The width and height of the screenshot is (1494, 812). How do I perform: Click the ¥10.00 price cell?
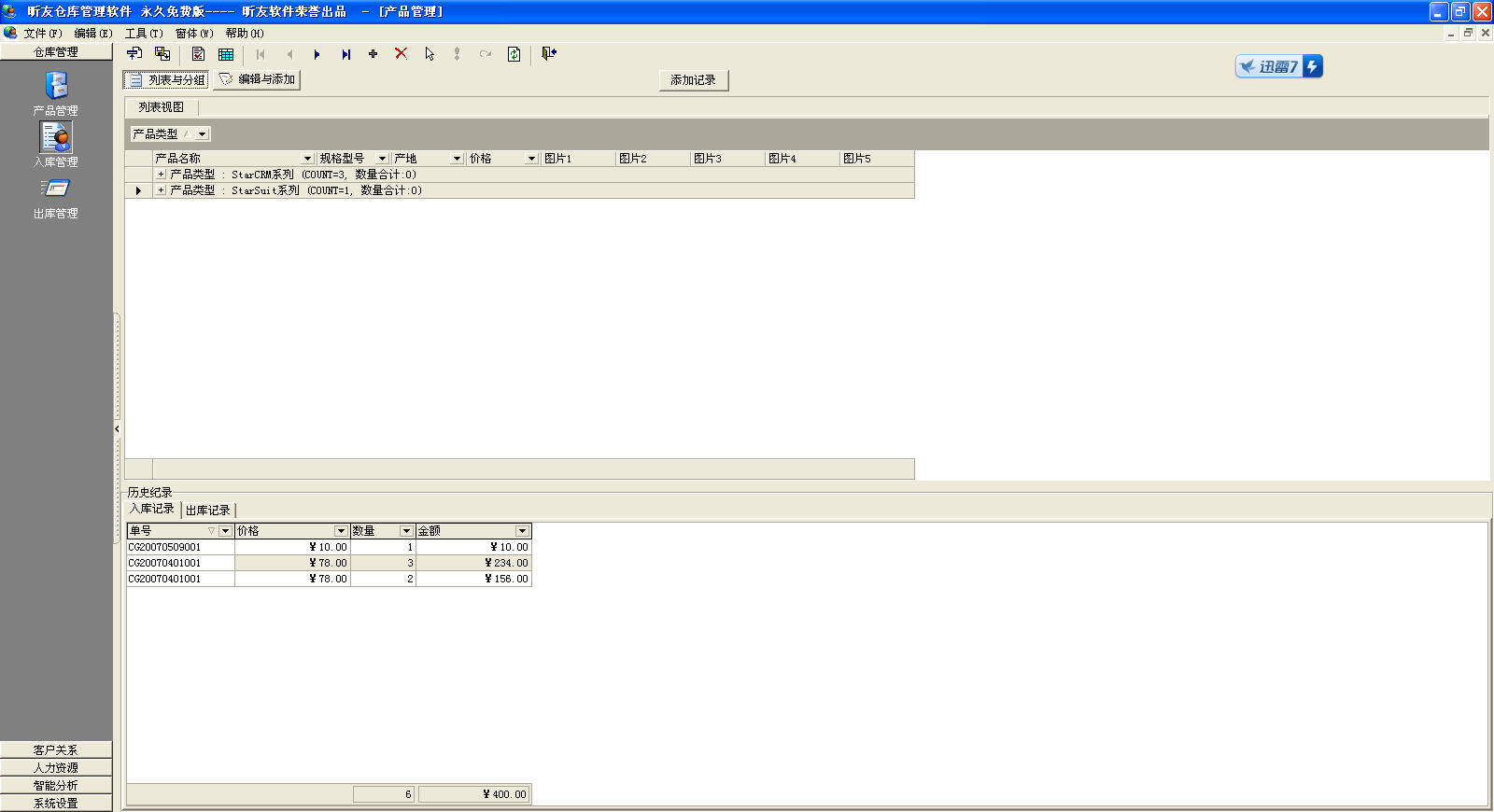click(x=292, y=548)
